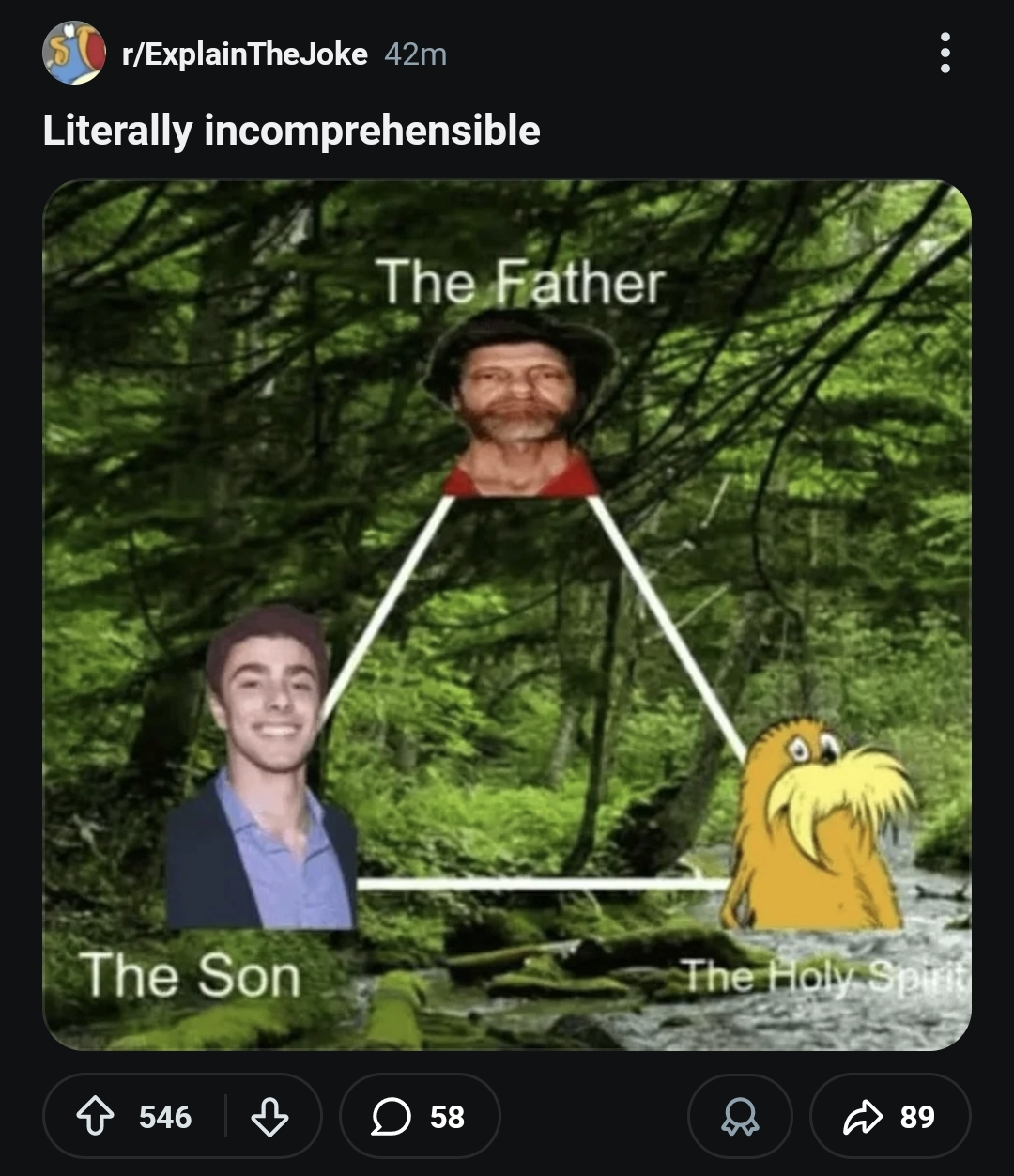Click the 58 comments count
The image size is (1014, 1176).
[x=448, y=1117]
